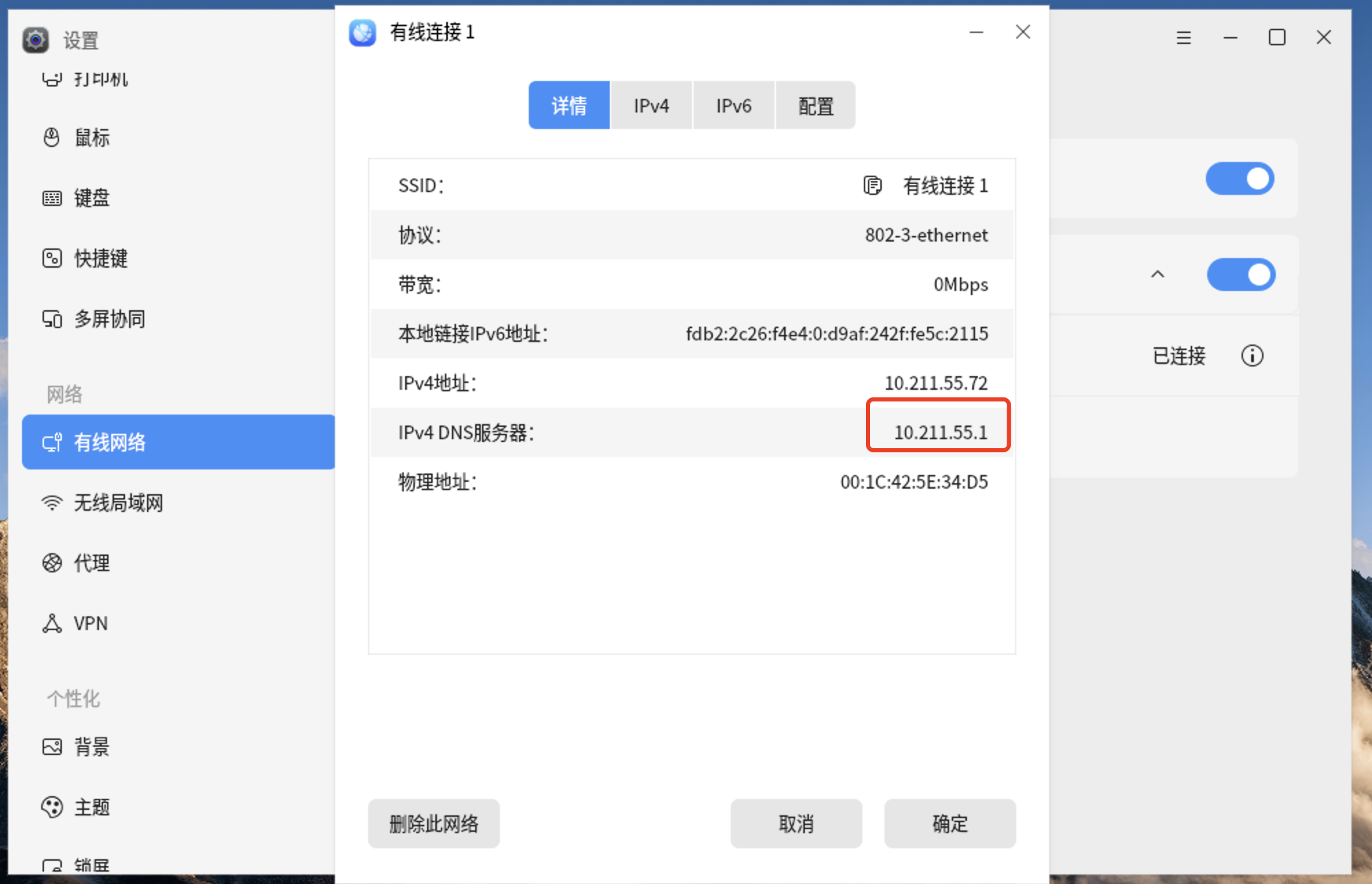Viewport: 1372px width, 884px height.
Task: Switch to the IPv6 tab
Action: pos(733,106)
